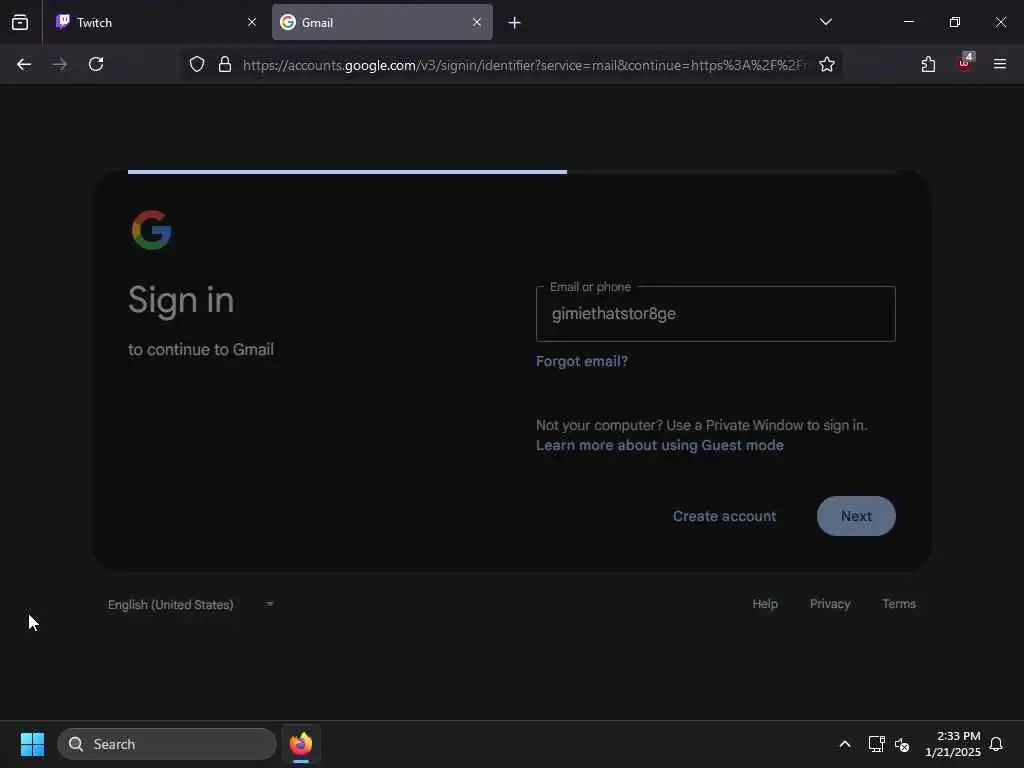Focus the Email or phone field
The width and height of the screenshot is (1024, 768).
click(716, 313)
